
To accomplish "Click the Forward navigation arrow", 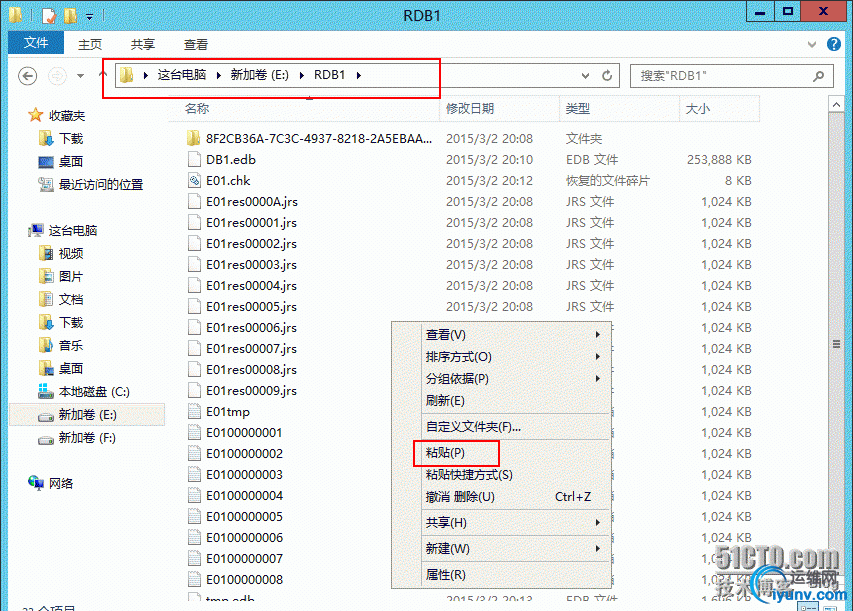I will tap(57, 76).
